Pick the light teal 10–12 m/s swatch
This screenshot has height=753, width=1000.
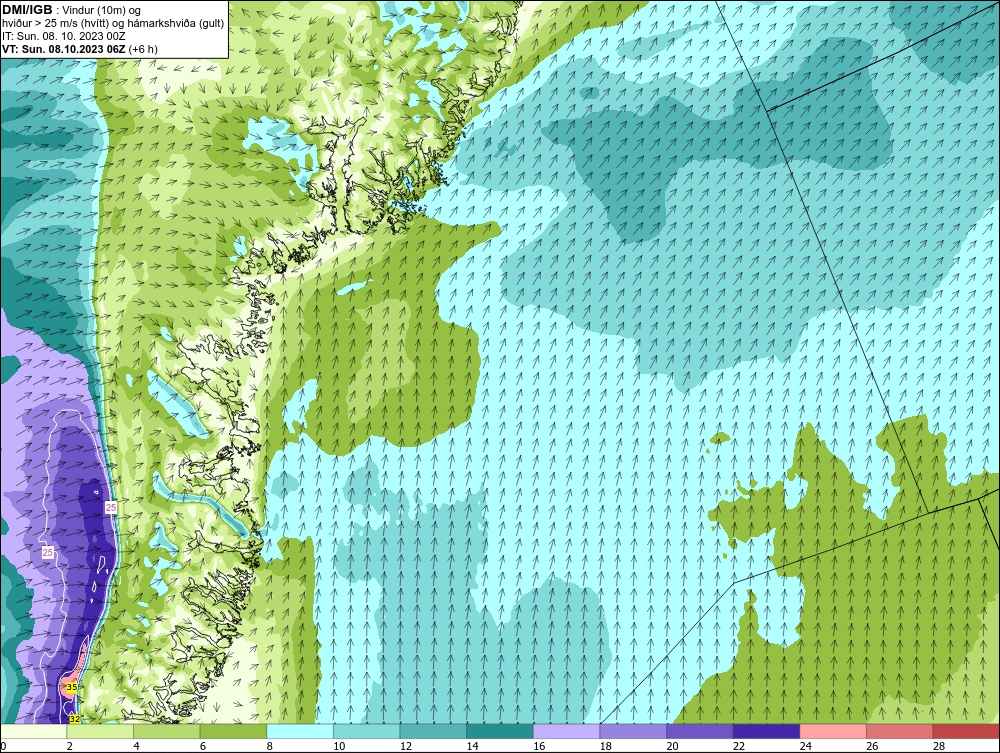click(x=367, y=731)
